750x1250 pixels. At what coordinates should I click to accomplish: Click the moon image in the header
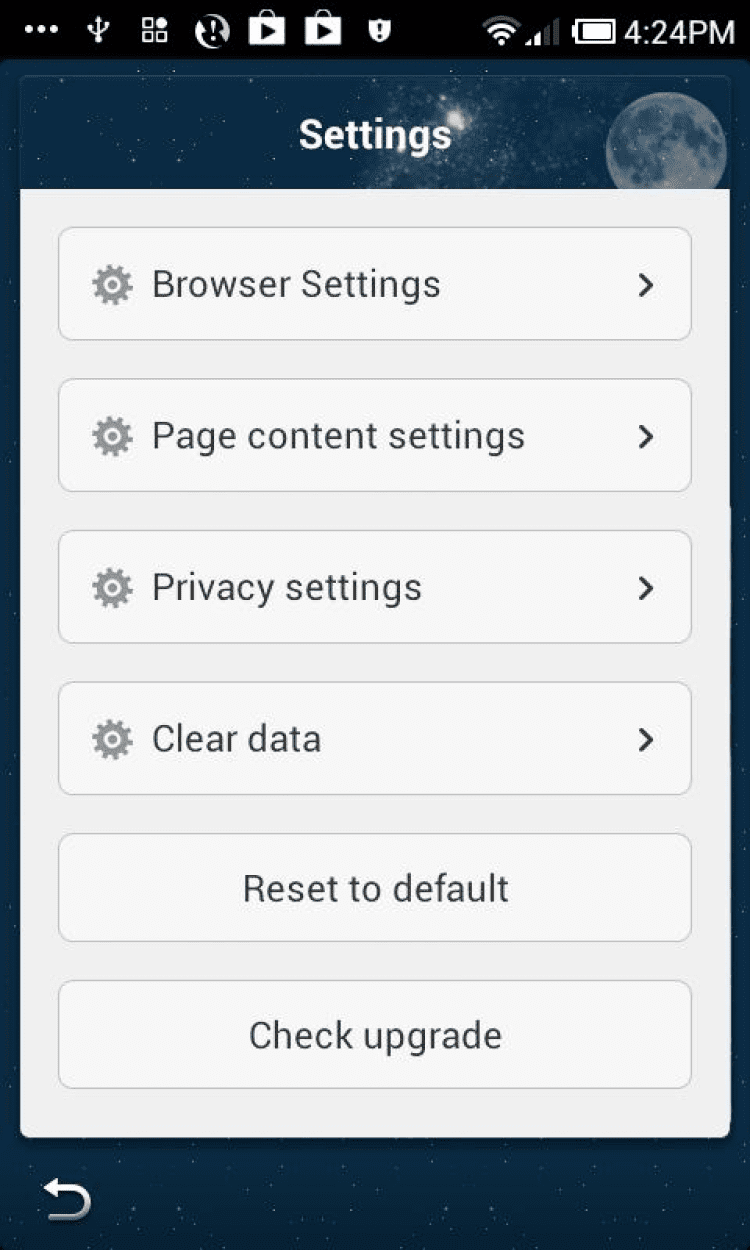tap(666, 141)
